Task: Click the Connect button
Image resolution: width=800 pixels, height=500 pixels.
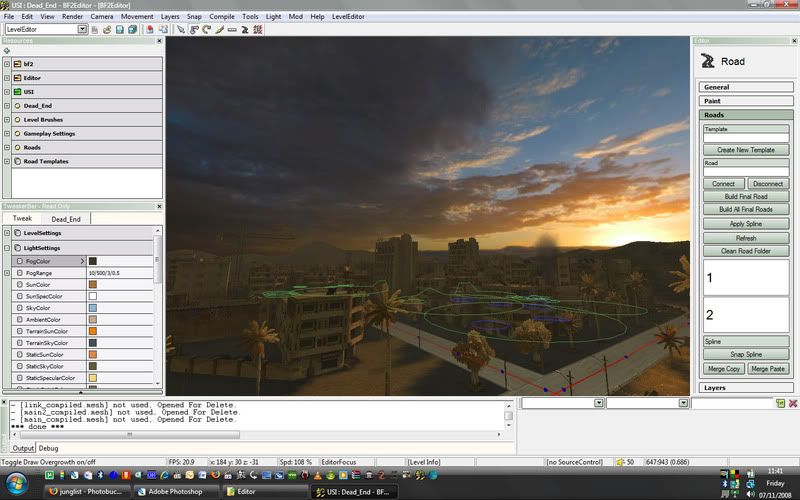Action: pyautogui.click(x=723, y=184)
